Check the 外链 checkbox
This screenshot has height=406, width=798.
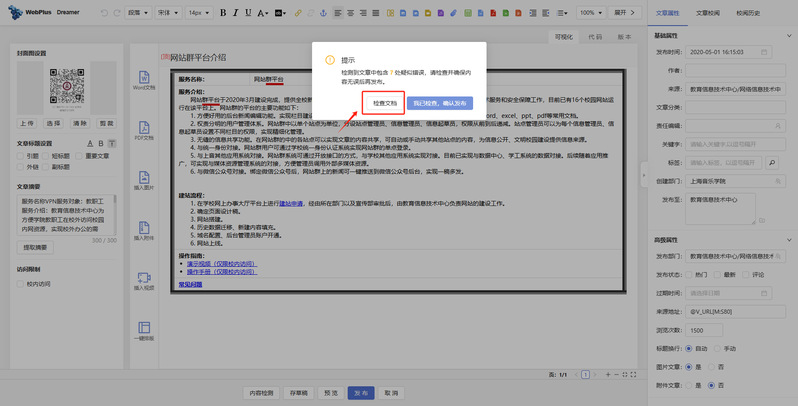(20, 167)
